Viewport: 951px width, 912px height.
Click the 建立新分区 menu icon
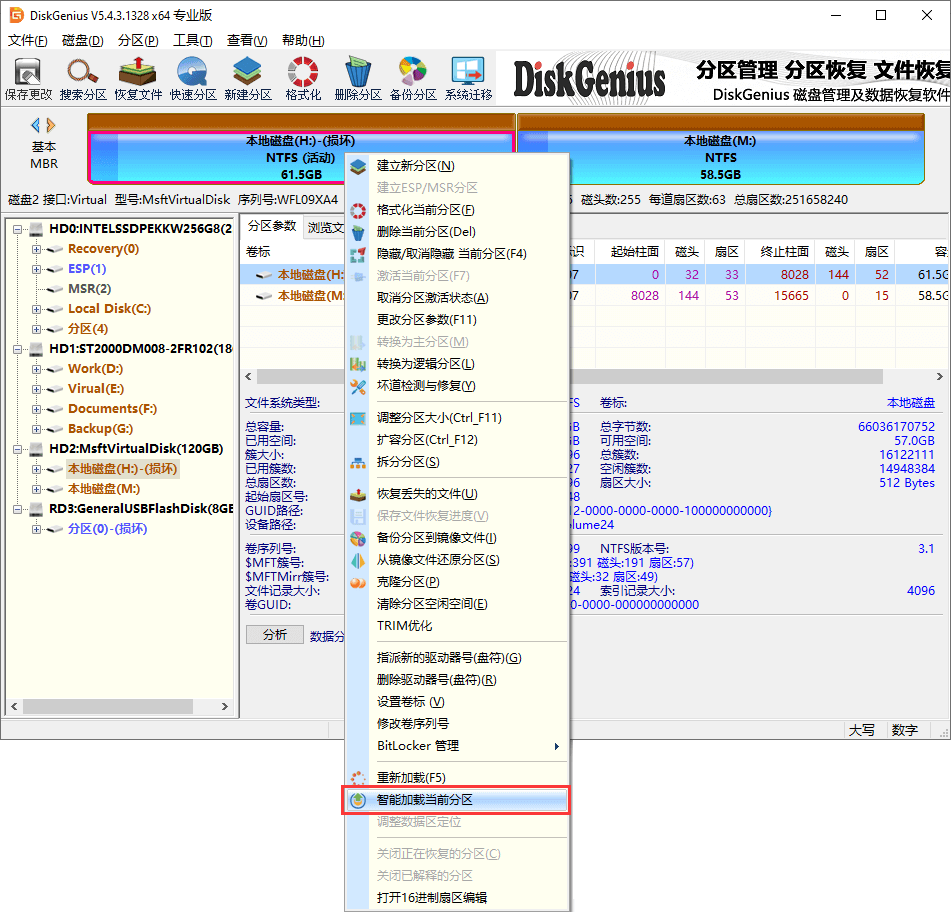point(358,166)
